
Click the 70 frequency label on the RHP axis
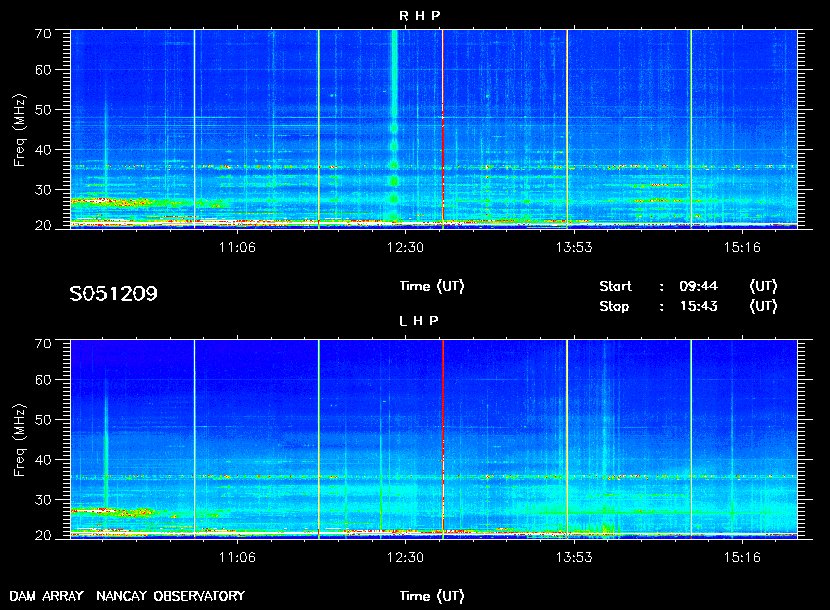[x=43, y=33]
